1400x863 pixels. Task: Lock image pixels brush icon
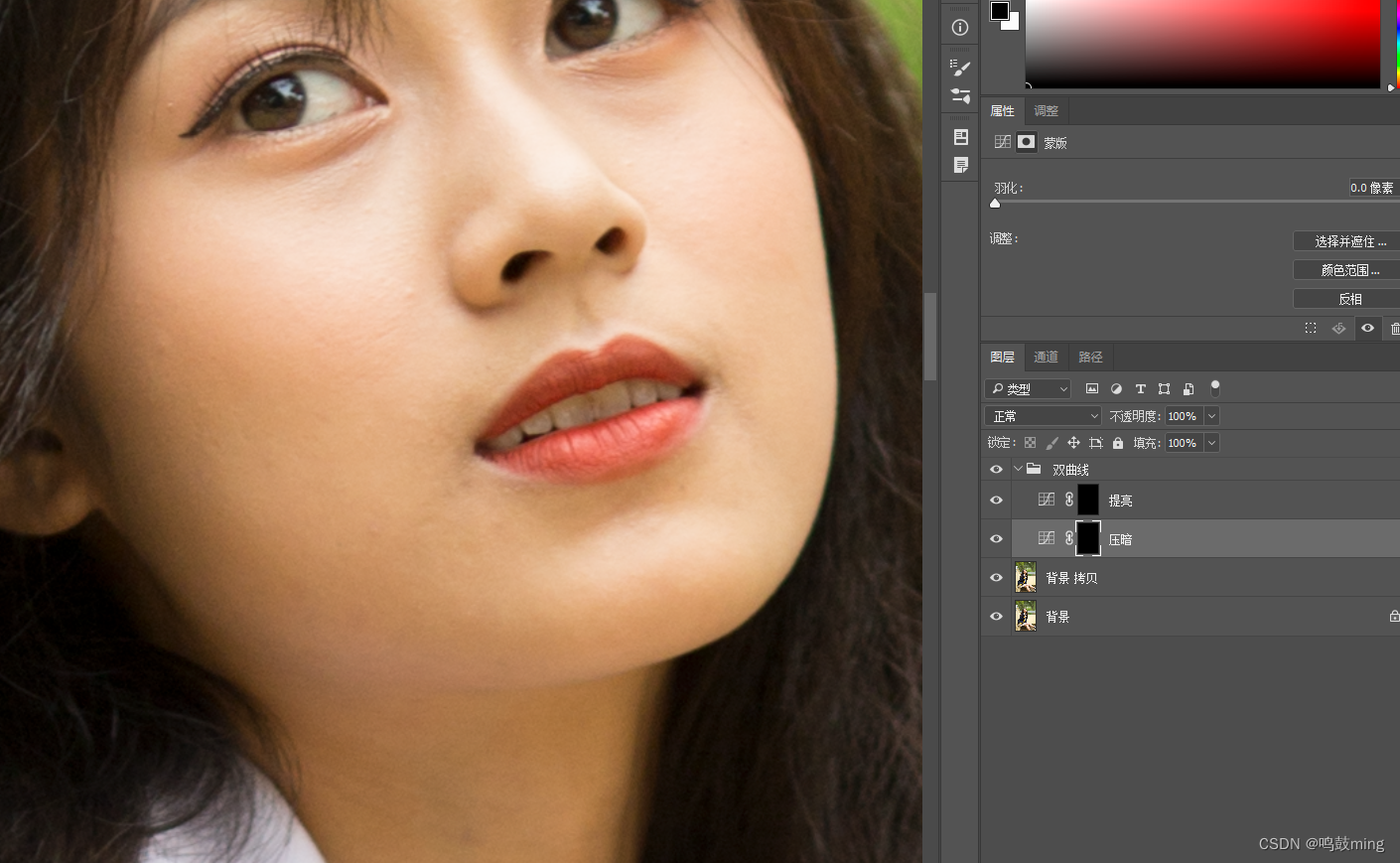(x=1051, y=443)
